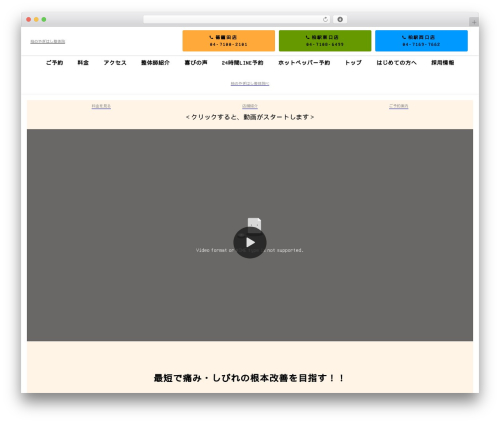
Task: Click the yellow minimize window button
Action: (36, 19)
